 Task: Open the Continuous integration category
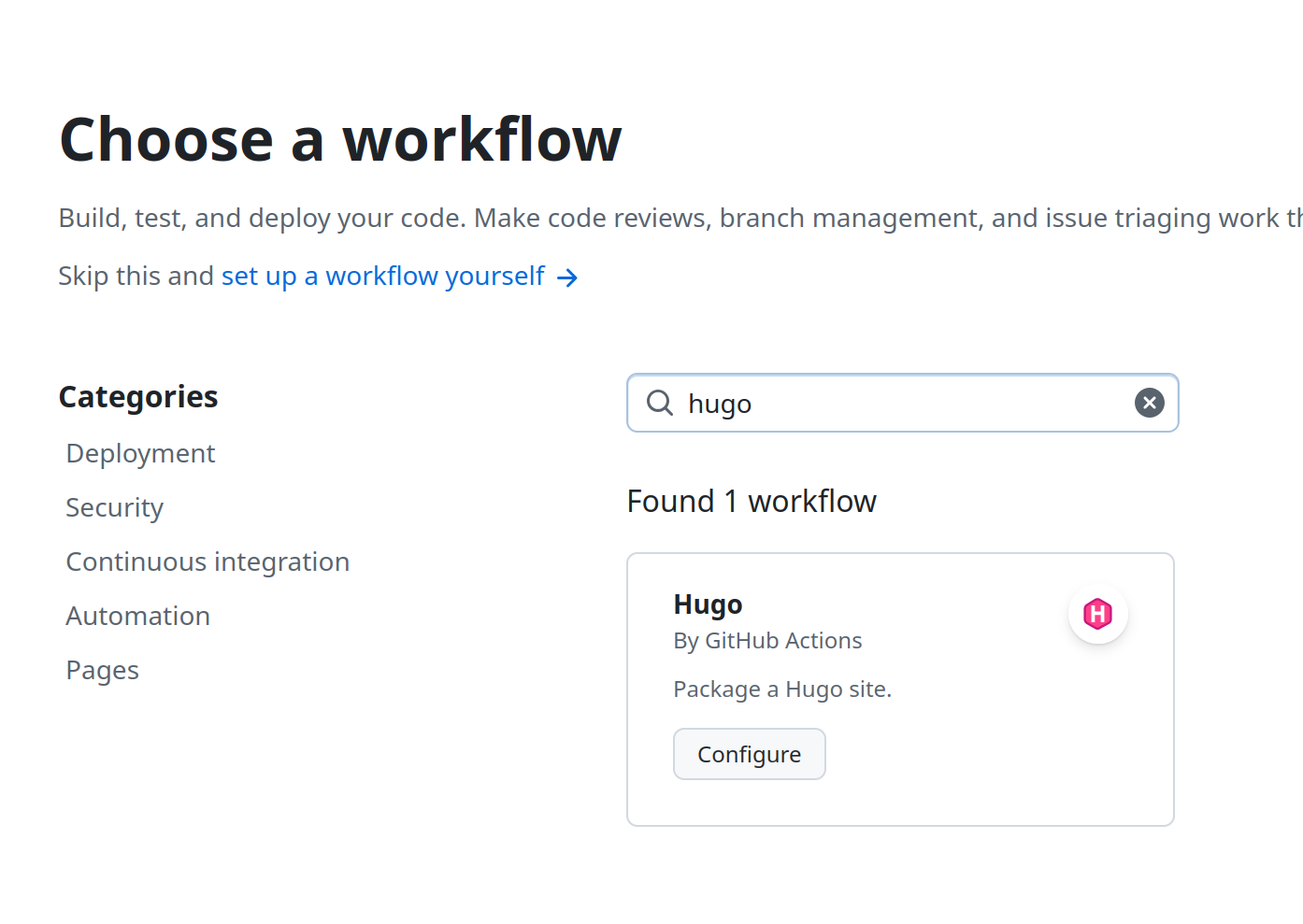(x=208, y=562)
